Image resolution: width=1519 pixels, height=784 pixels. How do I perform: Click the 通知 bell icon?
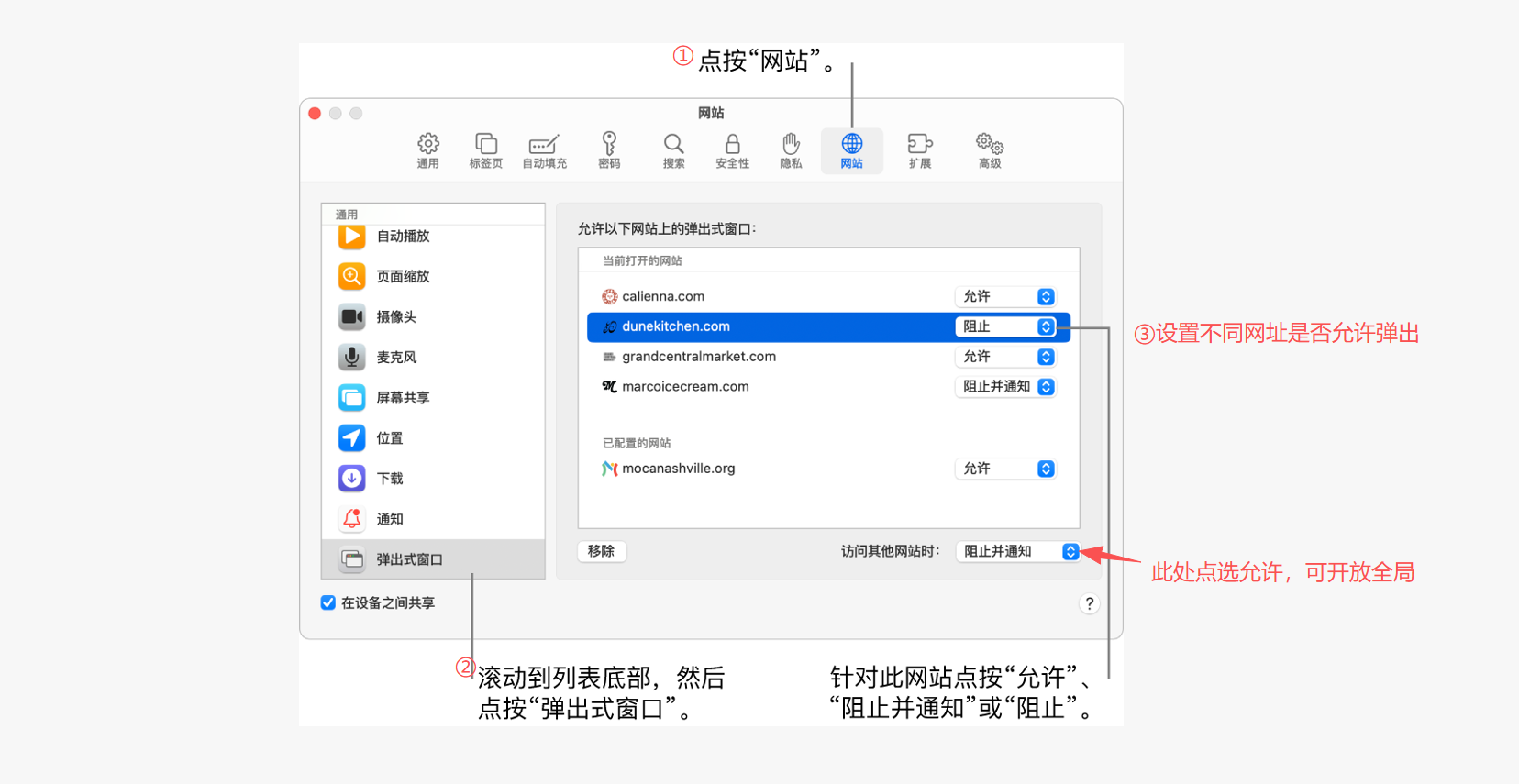351,518
